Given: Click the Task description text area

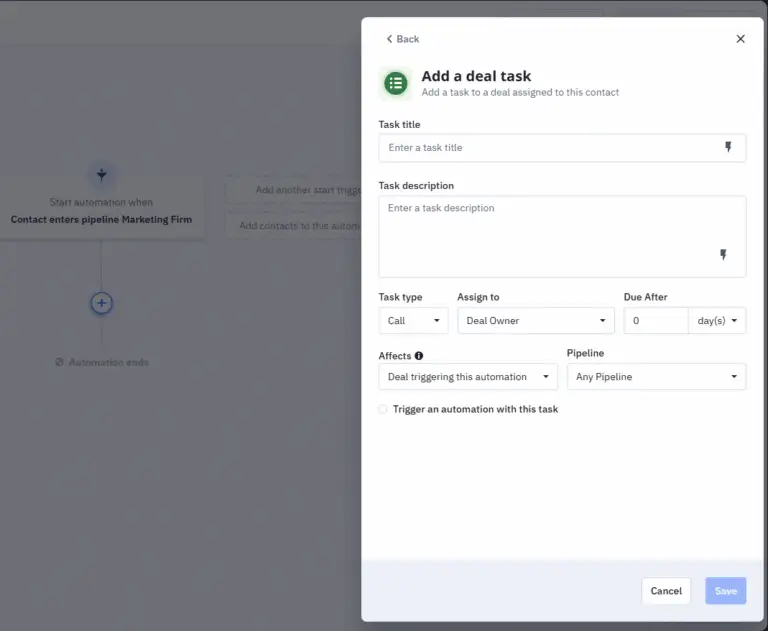Looking at the screenshot, I should point(562,237).
